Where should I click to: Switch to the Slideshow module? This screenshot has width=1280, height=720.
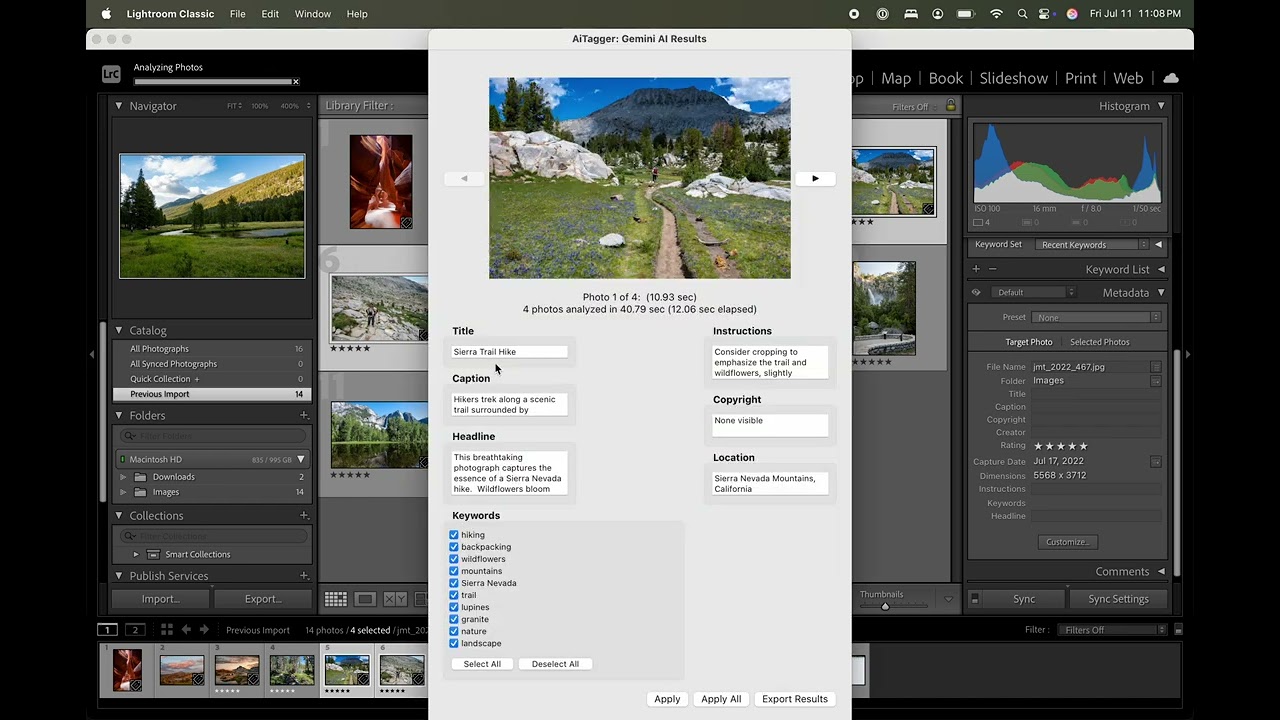1013,78
